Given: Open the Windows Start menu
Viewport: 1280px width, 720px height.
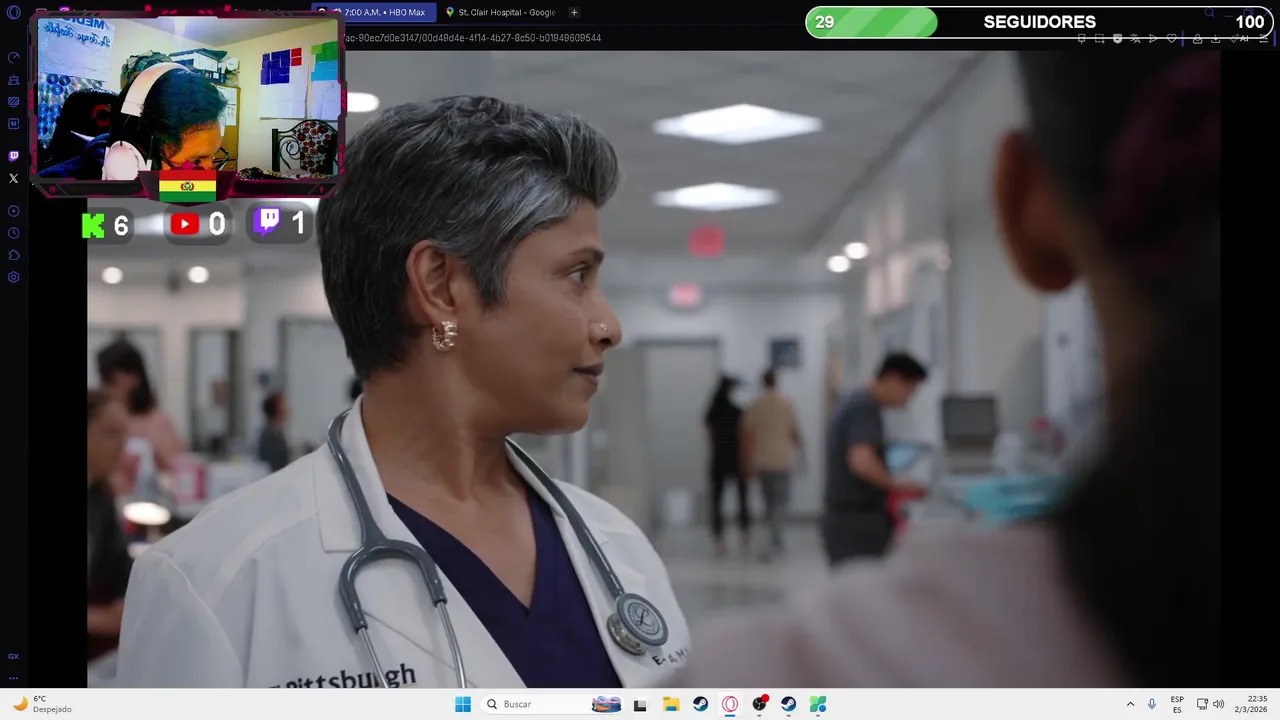Looking at the screenshot, I should click(463, 704).
